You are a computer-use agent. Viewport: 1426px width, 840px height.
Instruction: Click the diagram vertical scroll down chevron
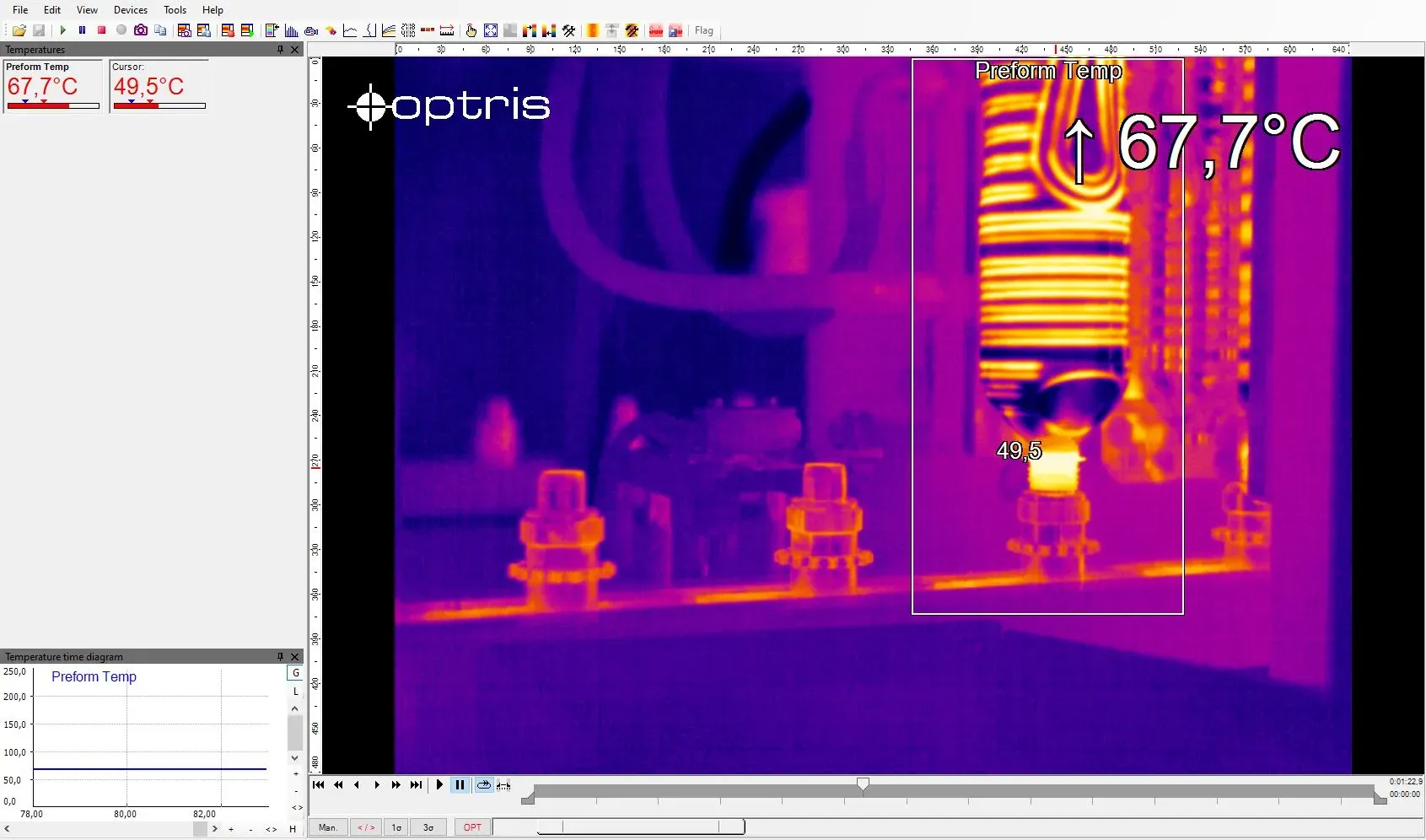click(x=295, y=758)
